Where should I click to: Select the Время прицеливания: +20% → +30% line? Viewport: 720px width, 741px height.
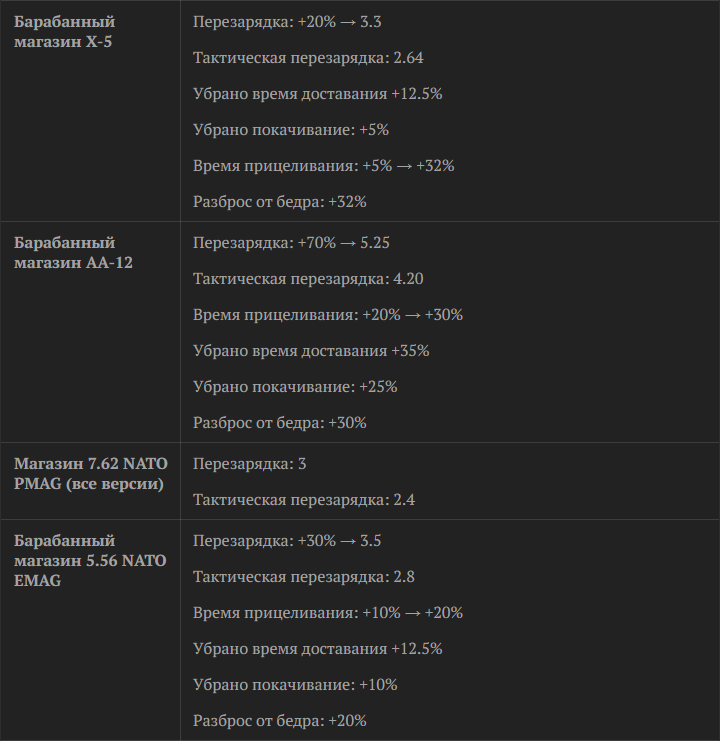[x=328, y=315]
